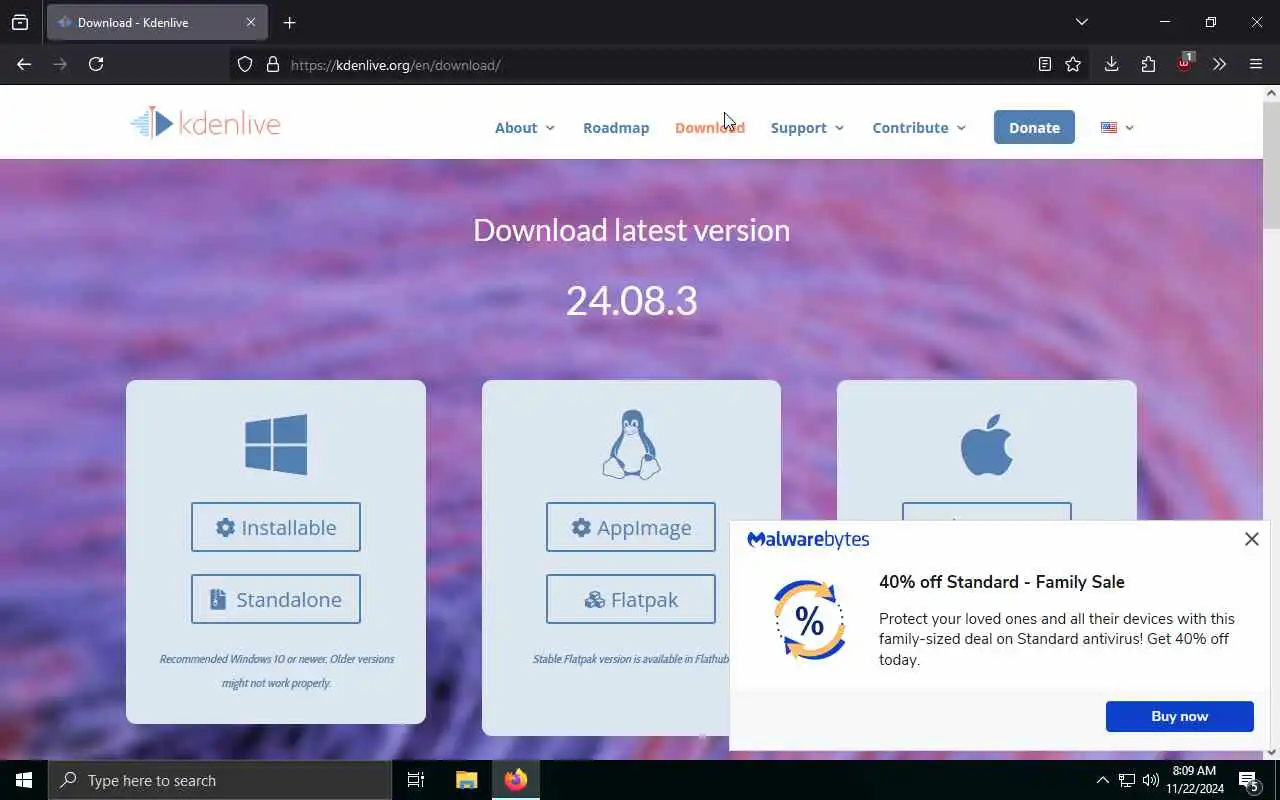Click the 24.08.3 version text
This screenshot has height=800, width=1280.
point(632,300)
